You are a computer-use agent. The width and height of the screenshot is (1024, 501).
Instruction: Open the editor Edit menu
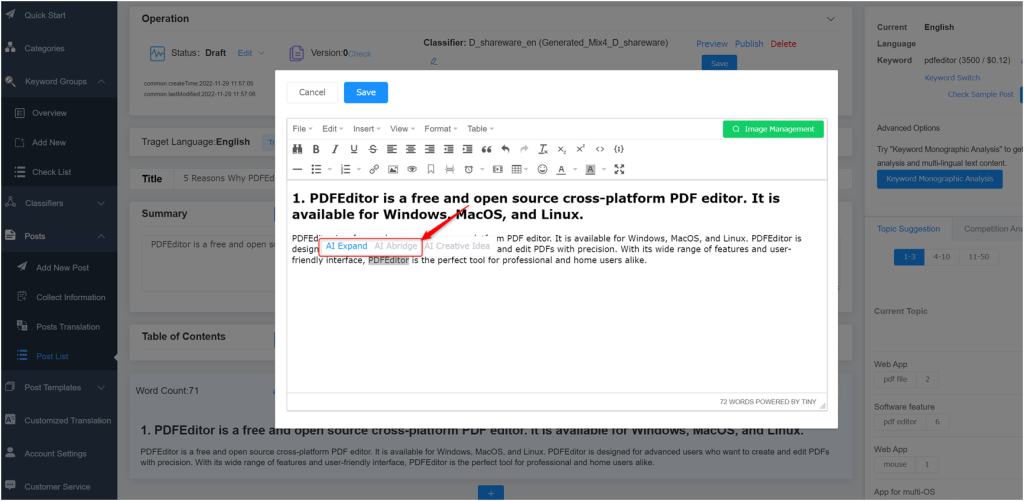point(333,129)
